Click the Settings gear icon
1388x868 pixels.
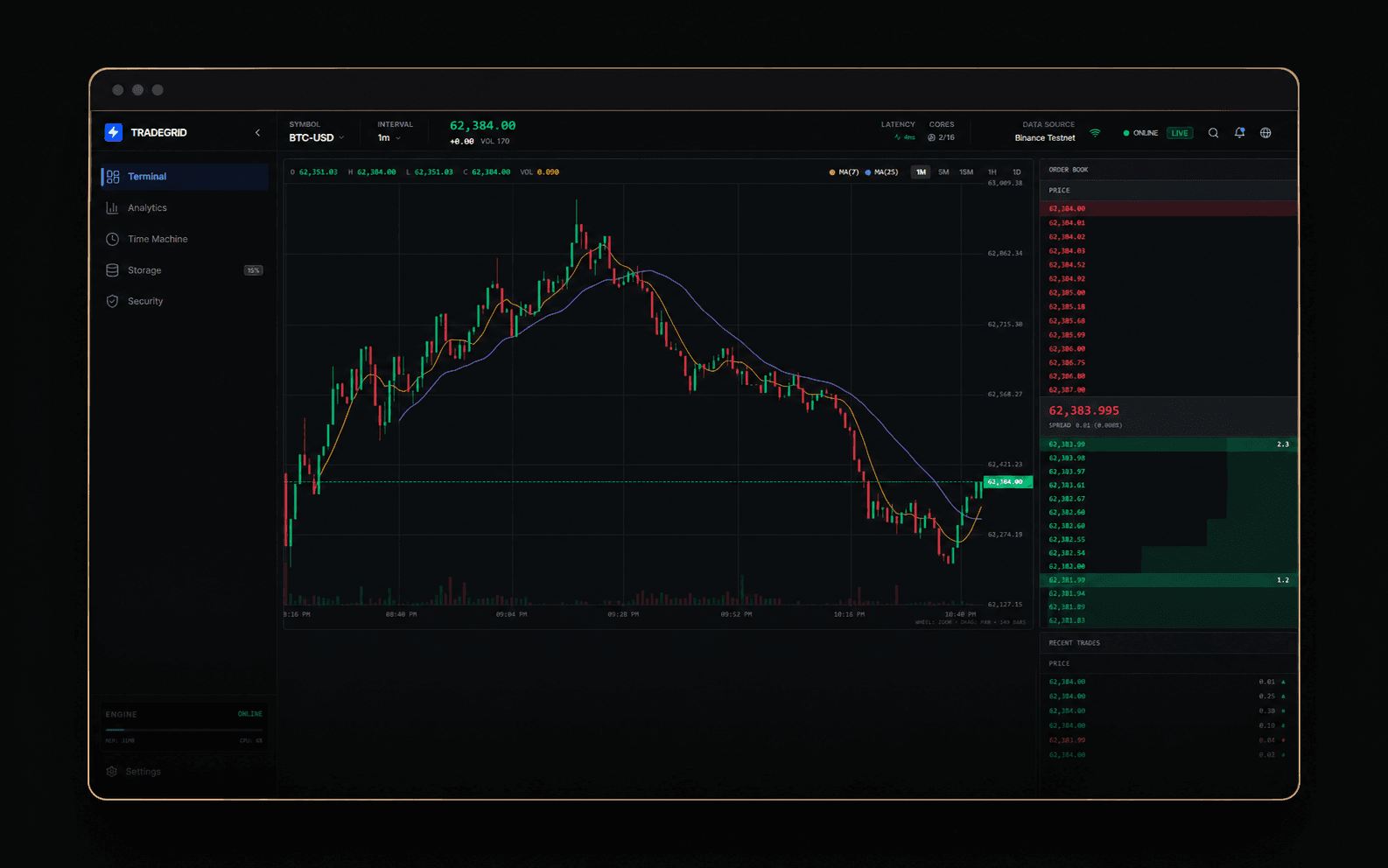pyautogui.click(x=111, y=772)
